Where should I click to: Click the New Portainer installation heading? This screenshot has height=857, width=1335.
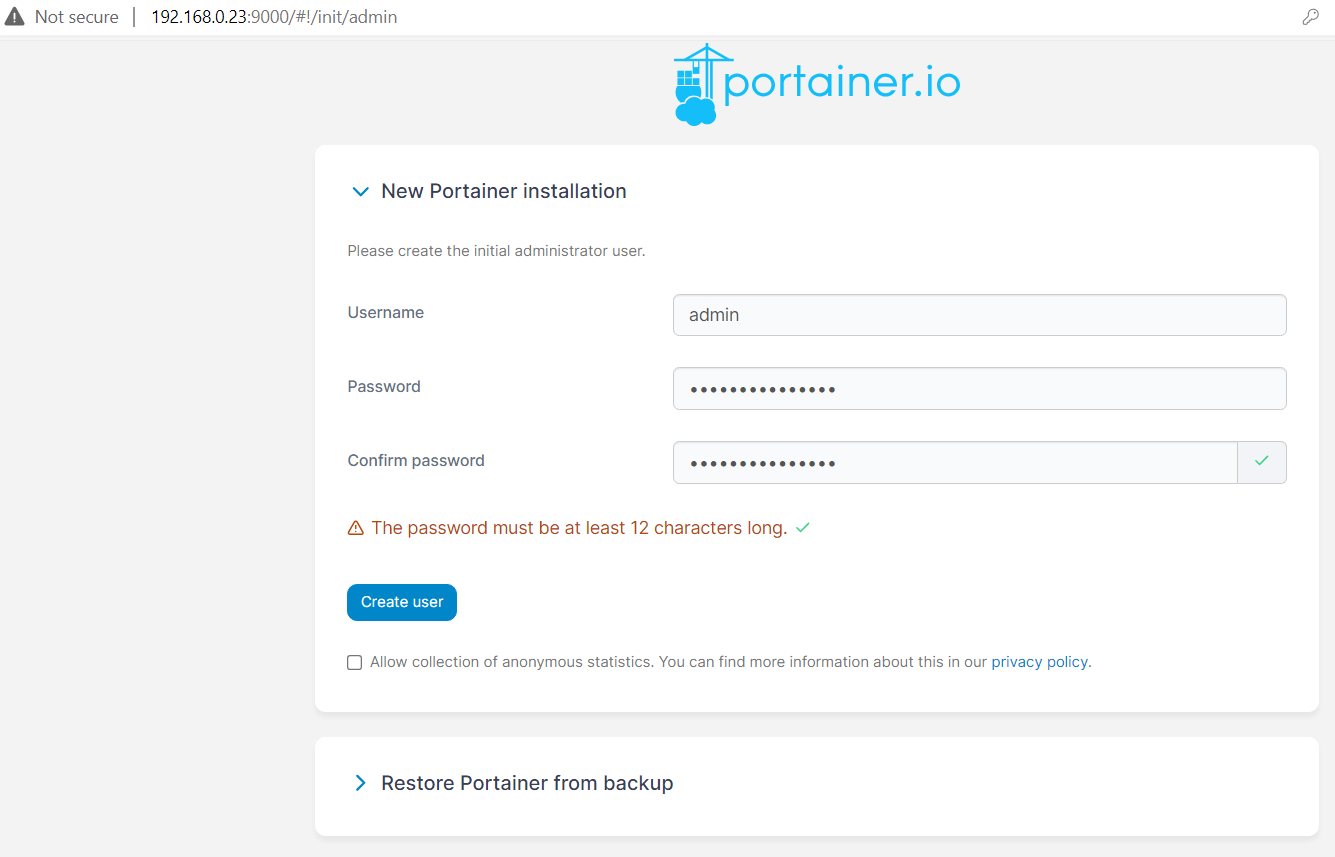[503, 191]
